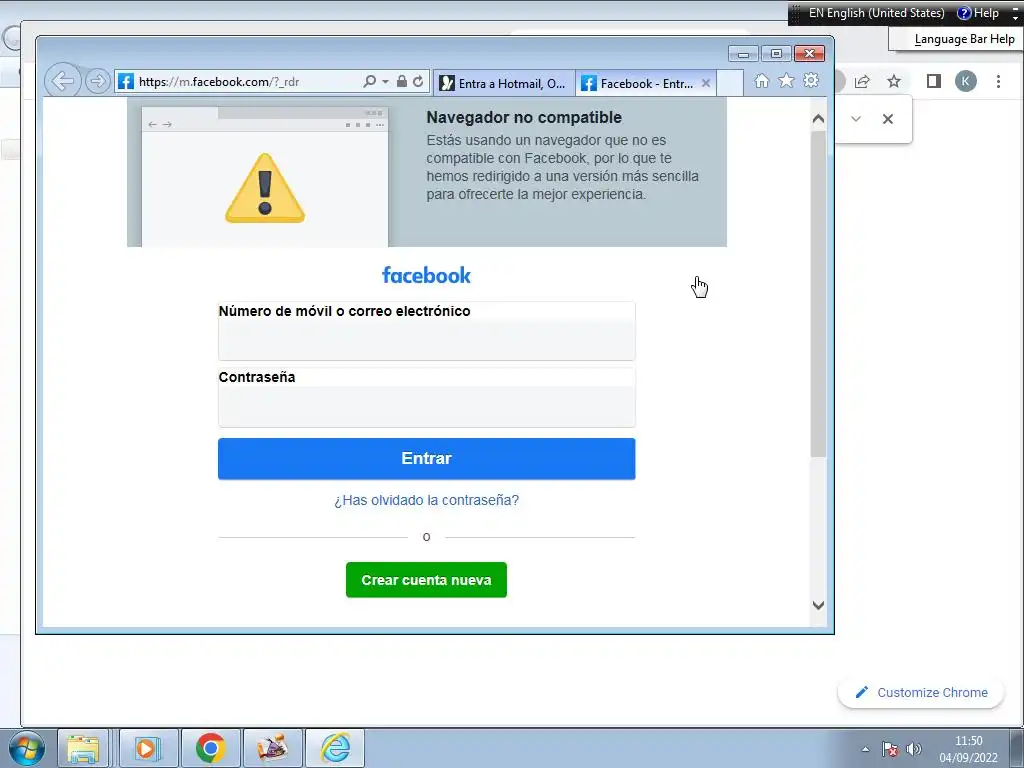Toggle the Chrome side panel icon
Viewport: 1024px width, 768px height.
click(934, 81)
